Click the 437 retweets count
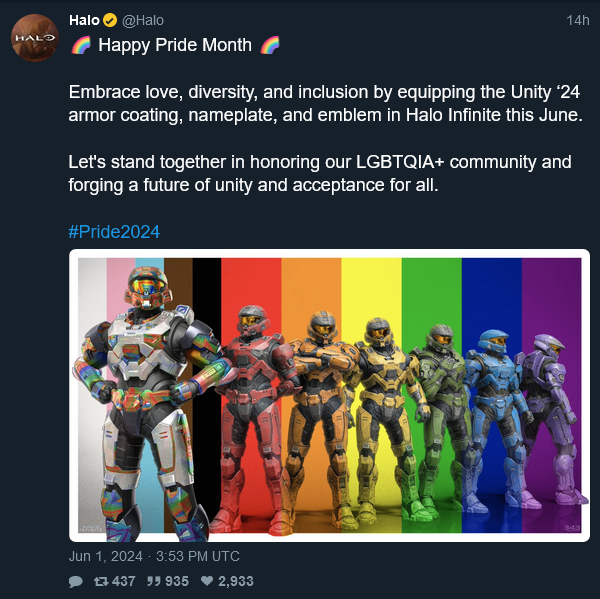 [124, 581]
